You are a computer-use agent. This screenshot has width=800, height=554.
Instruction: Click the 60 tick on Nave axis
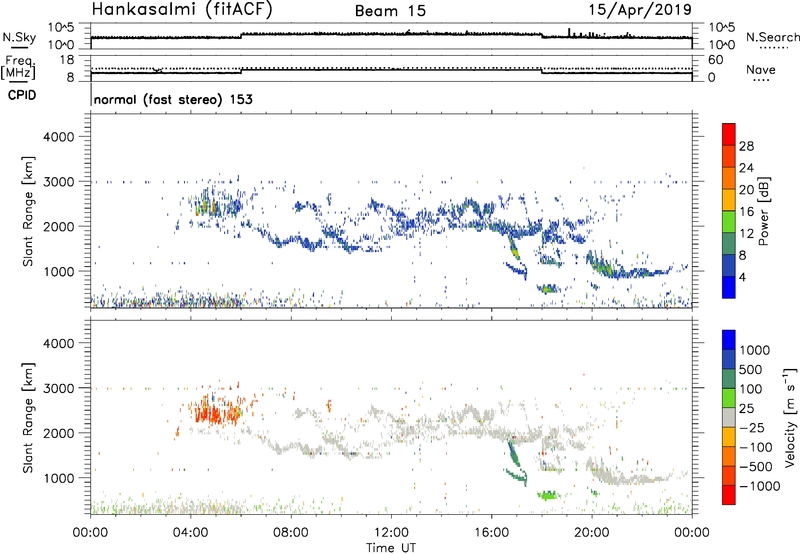coord(715,60)
